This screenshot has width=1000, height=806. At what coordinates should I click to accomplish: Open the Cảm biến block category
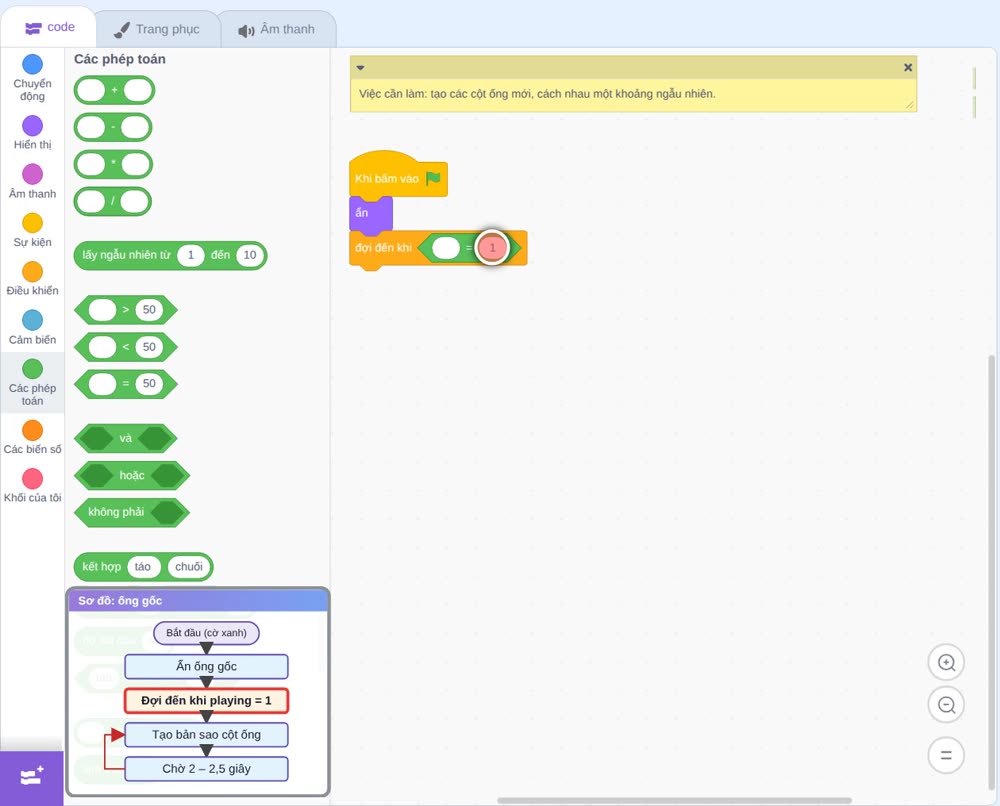33,328
